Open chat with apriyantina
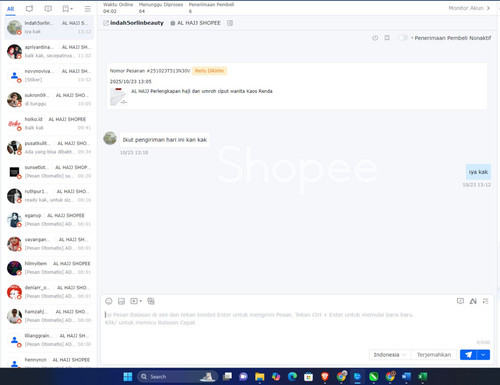 [x=49, y=51]
